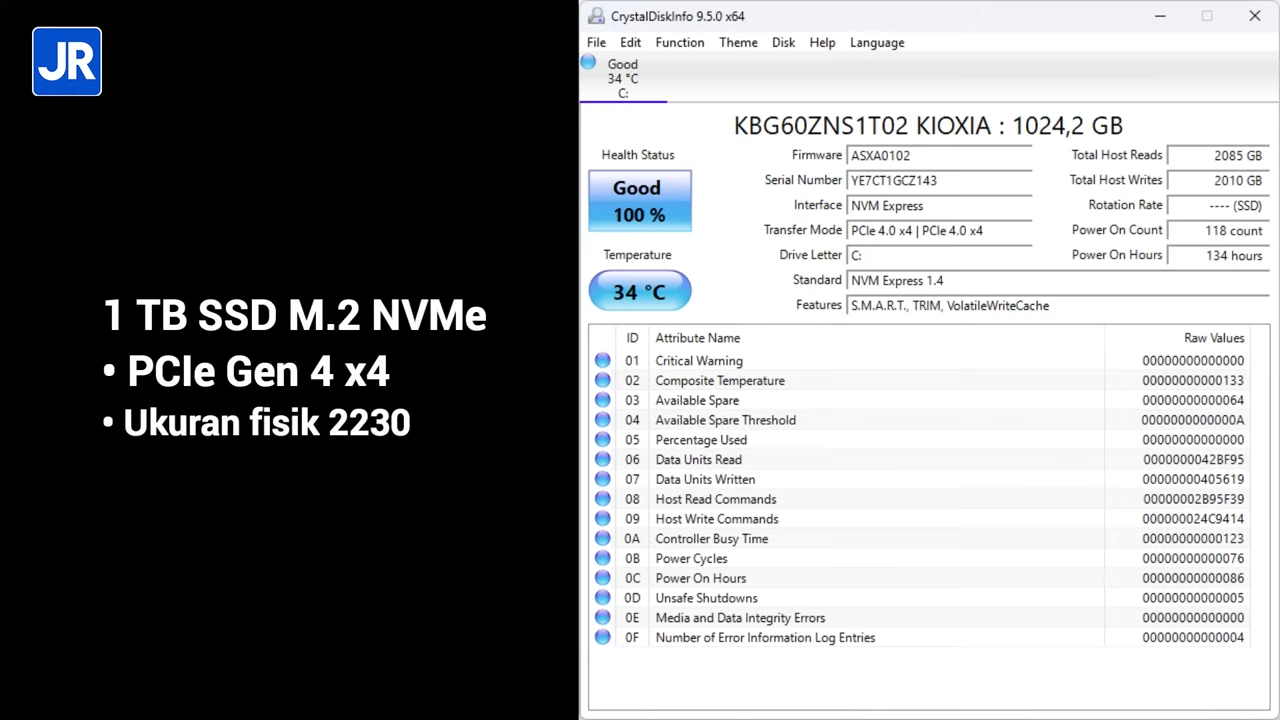Click the status orb for Error Information Log Entries
This screenshot has height=720, width=1280.
(602, 637)
